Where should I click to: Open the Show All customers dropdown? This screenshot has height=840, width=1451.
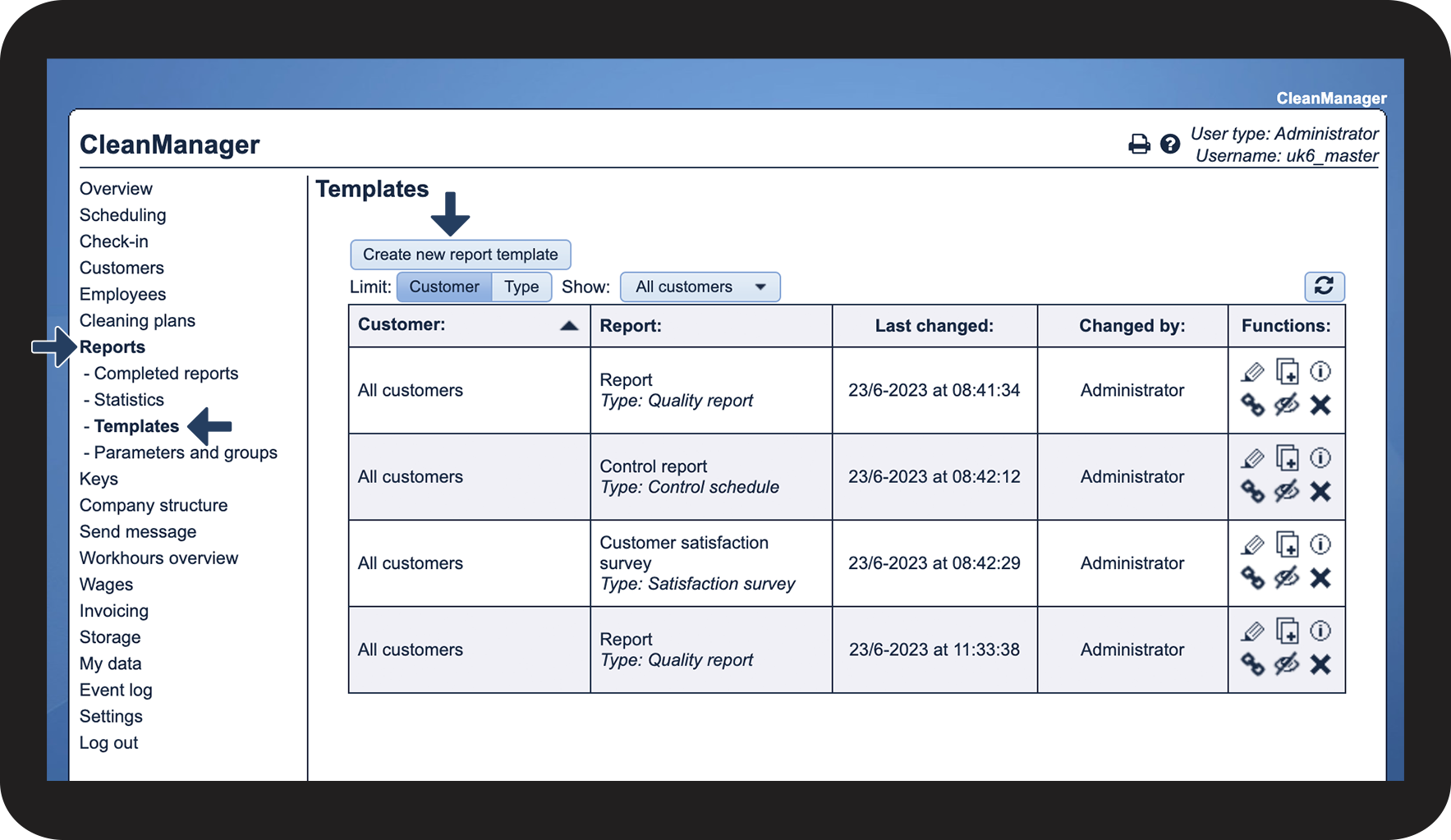point(700,287)
